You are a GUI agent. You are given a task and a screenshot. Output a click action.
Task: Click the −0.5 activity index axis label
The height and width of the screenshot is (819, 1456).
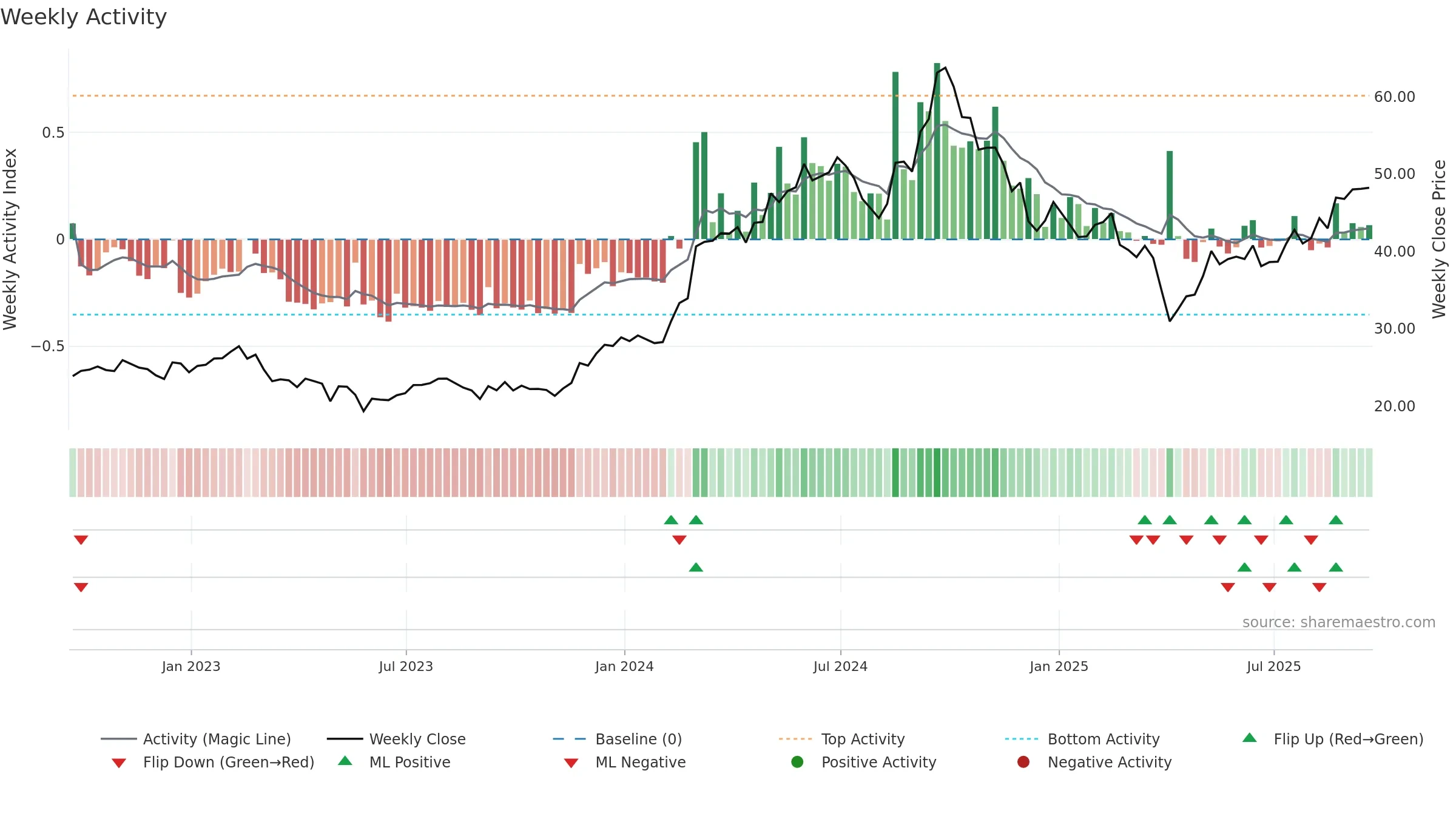(x=47, y=346)
